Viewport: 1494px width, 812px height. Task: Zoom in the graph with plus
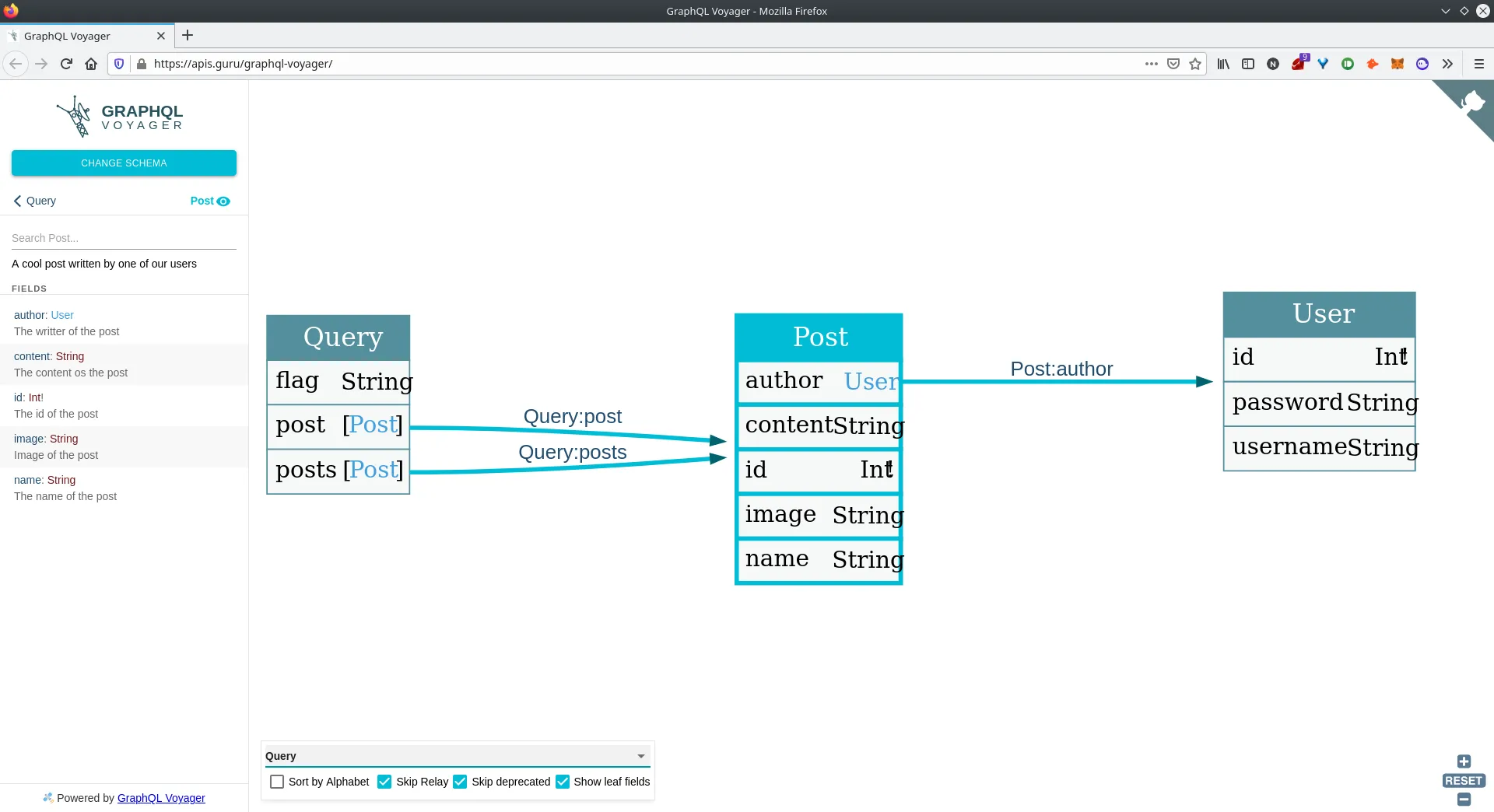pyautogui.click(x=1464, y=761)
